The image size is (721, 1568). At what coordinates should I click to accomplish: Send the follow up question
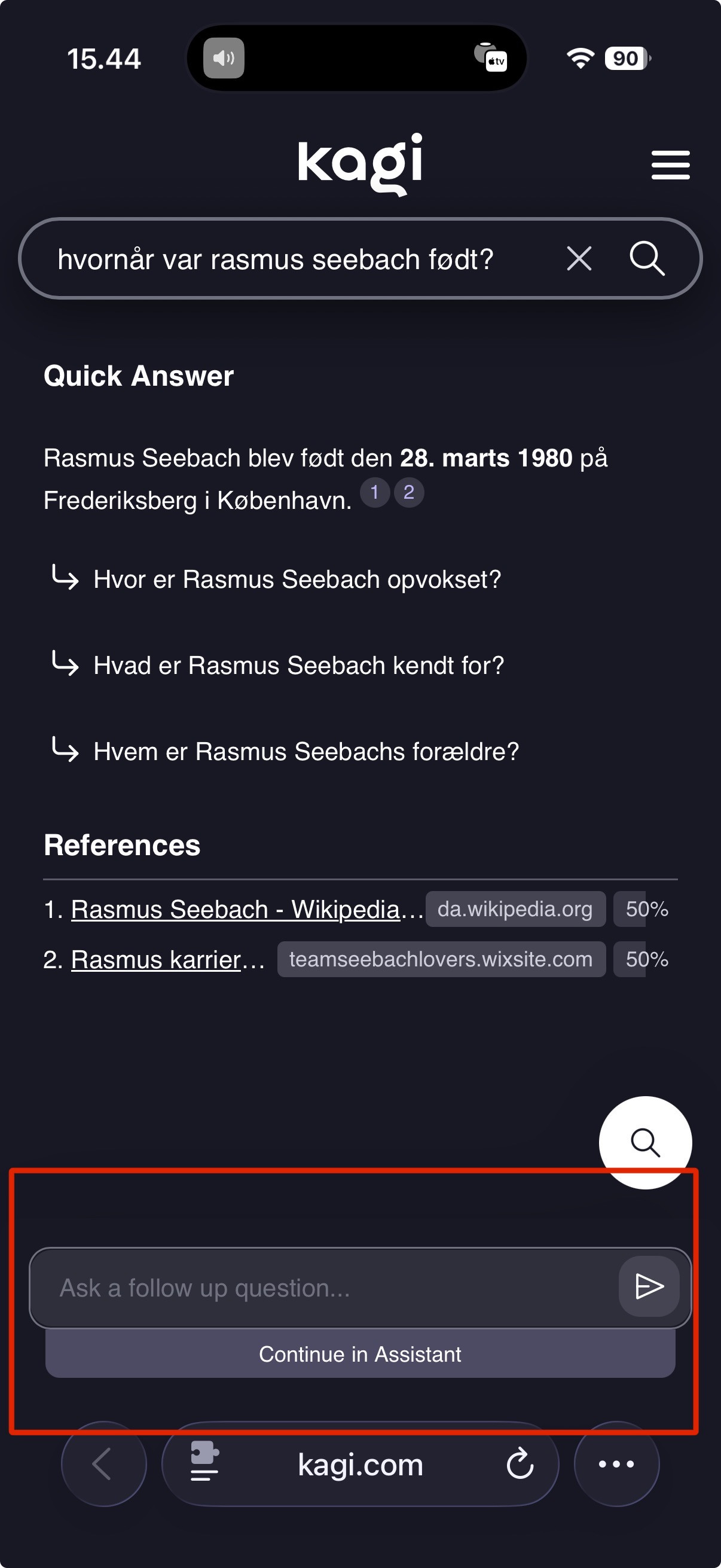pos(649,1286)
